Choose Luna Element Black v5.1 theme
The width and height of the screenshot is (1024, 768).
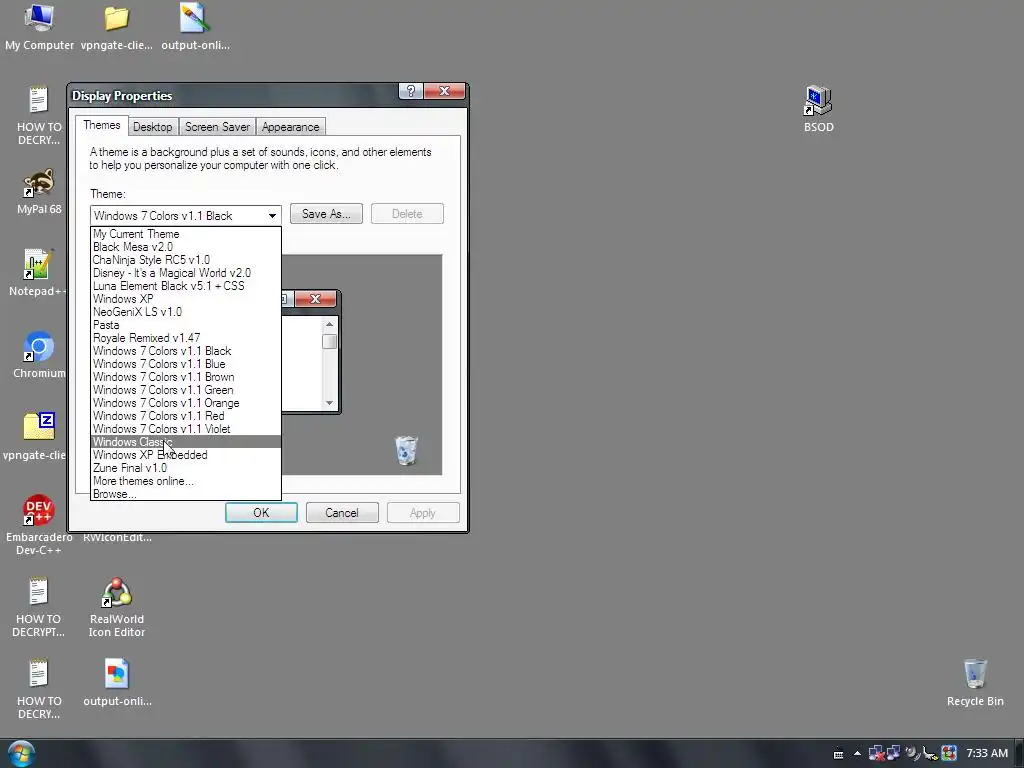click(x=185, y=286)
